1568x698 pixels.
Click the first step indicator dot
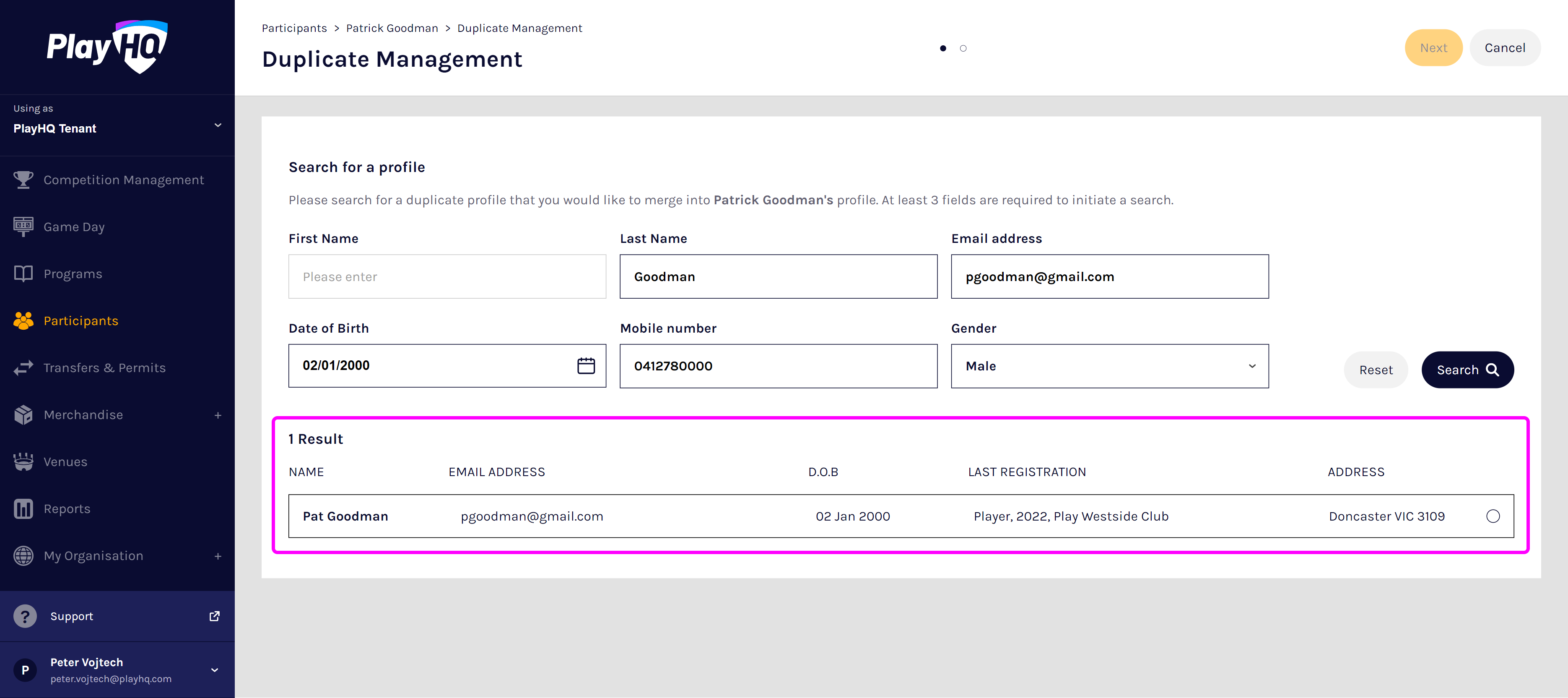click(942, 48)
